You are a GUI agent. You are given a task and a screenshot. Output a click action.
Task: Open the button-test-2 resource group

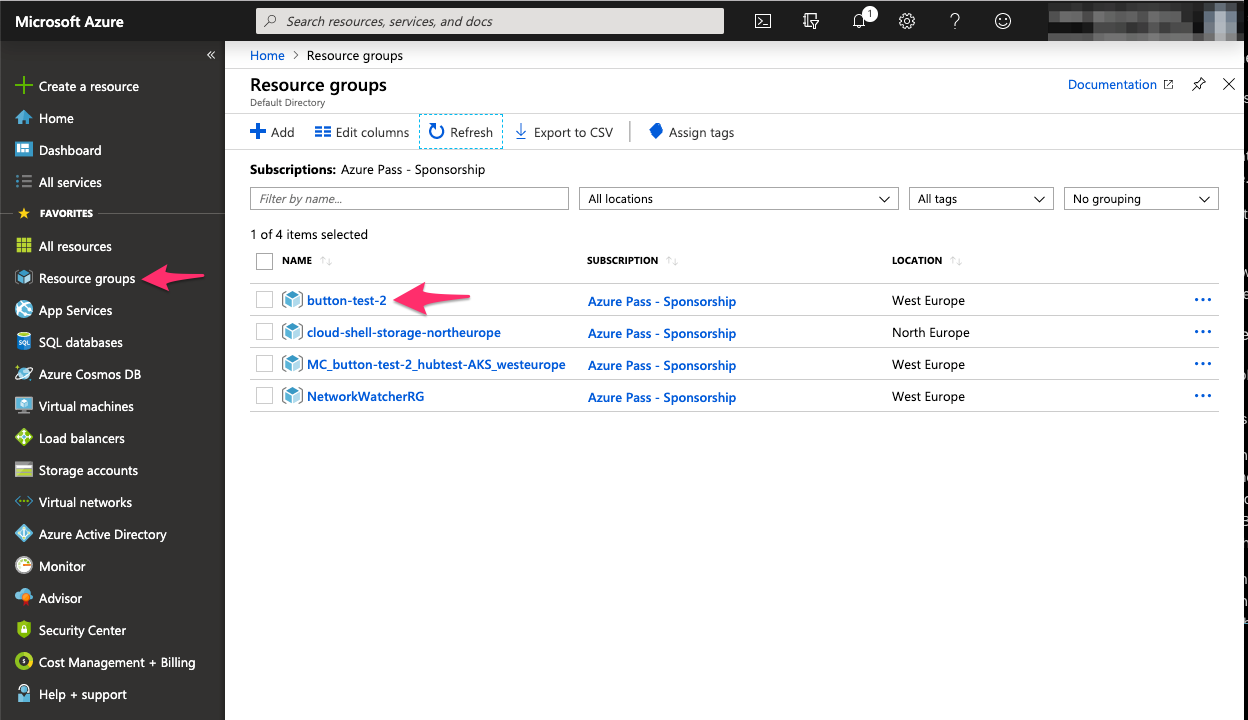click(x=346, y=300)
